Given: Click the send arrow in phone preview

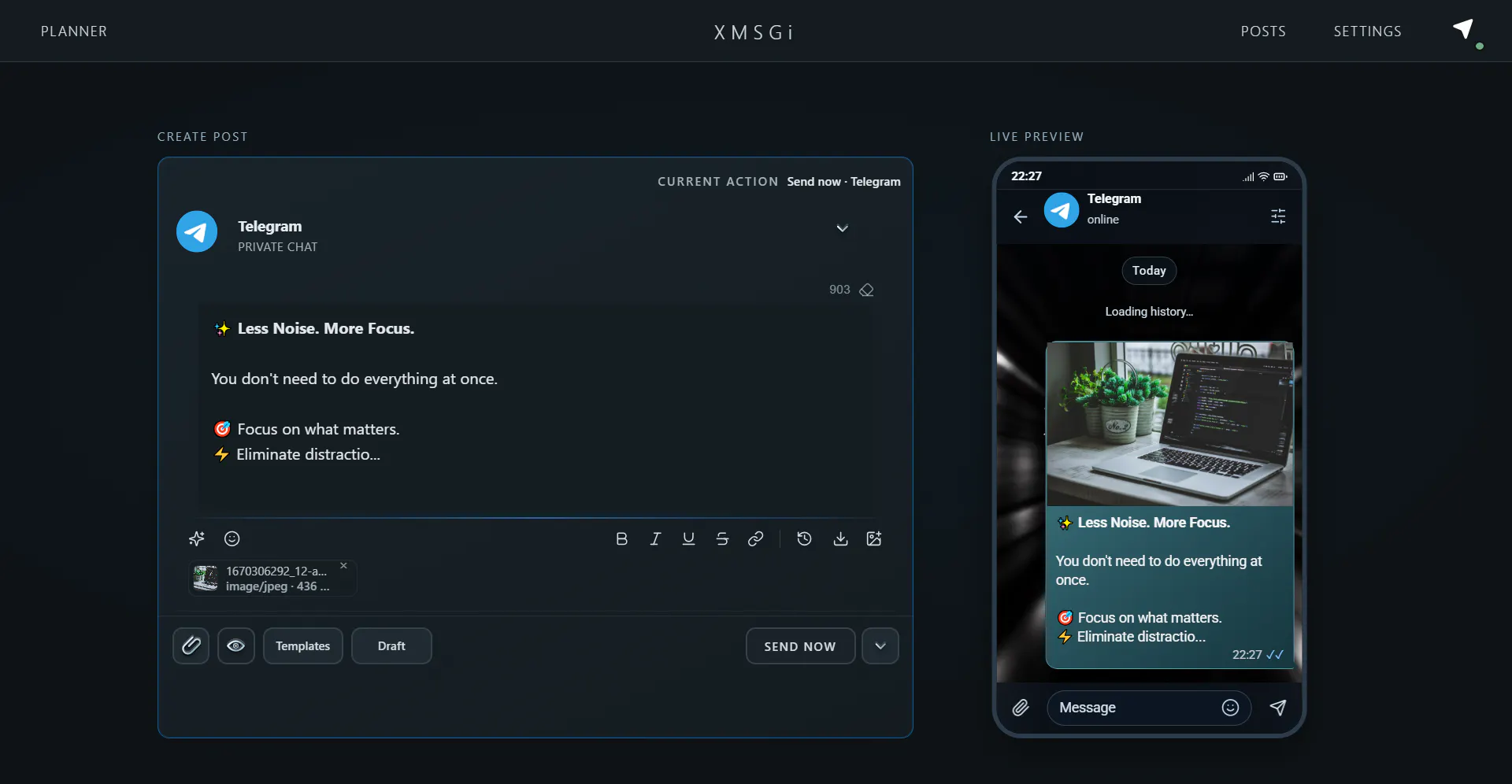Looking at the screenshot, I should [1277, 708].
